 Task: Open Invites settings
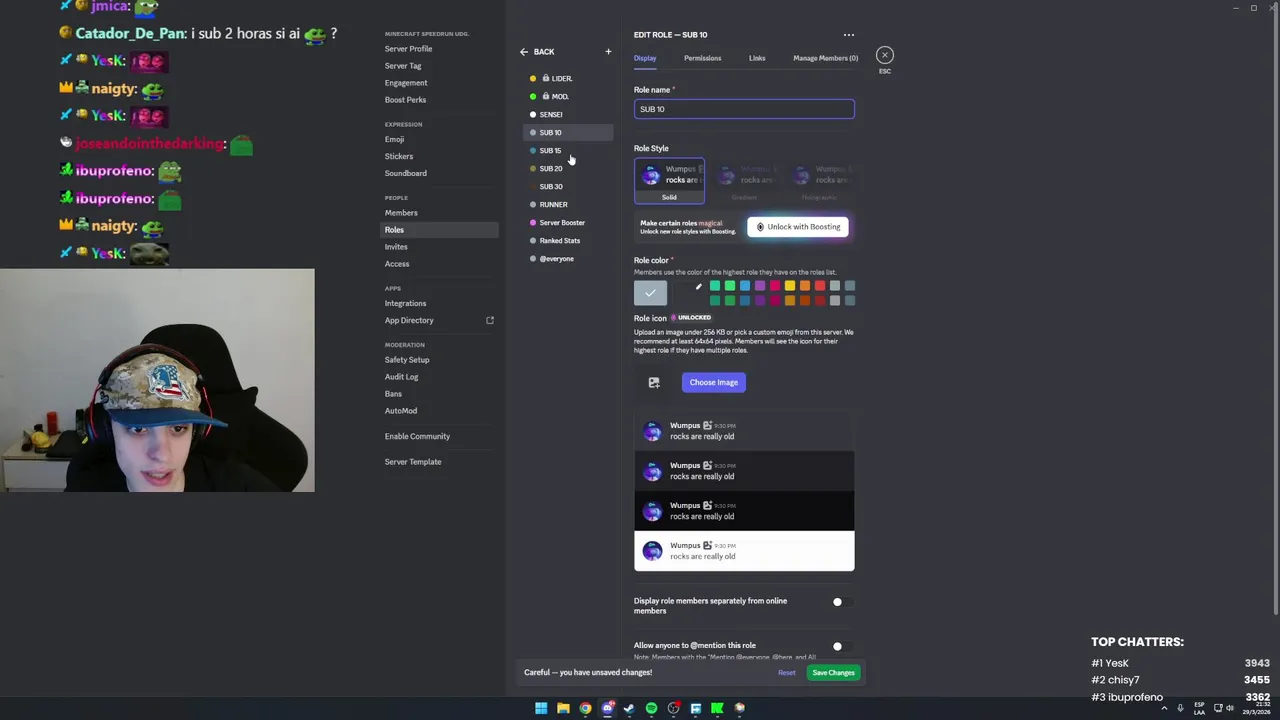click(396, 247)
